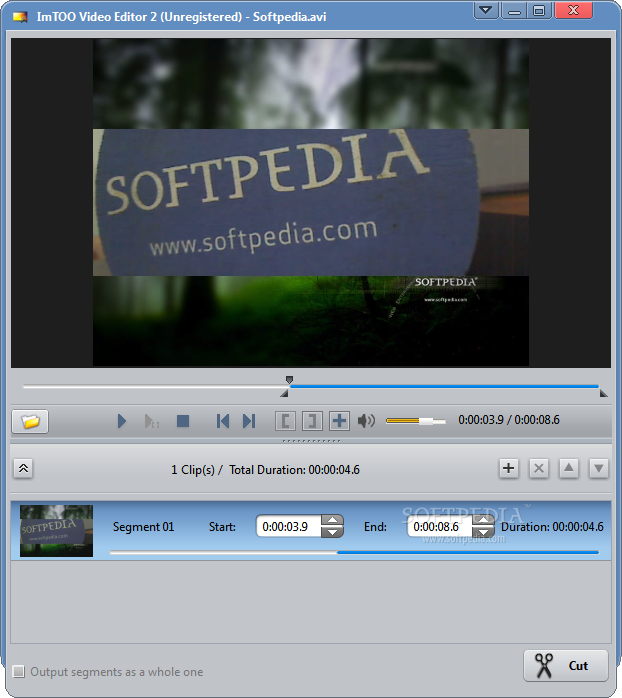Delete the selected clip with X button

point(539,468)
